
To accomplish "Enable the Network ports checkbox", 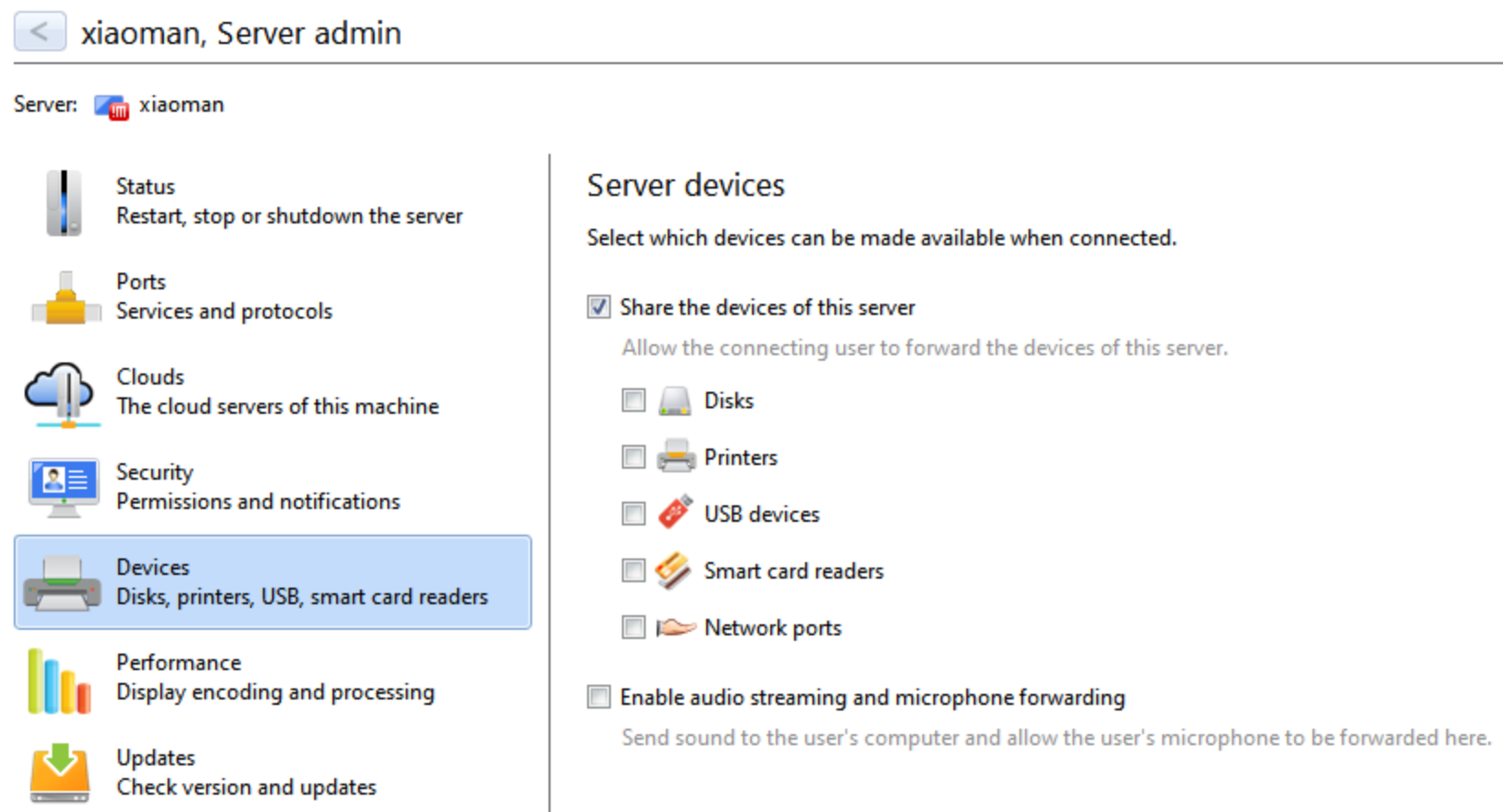I will point(633,627).
